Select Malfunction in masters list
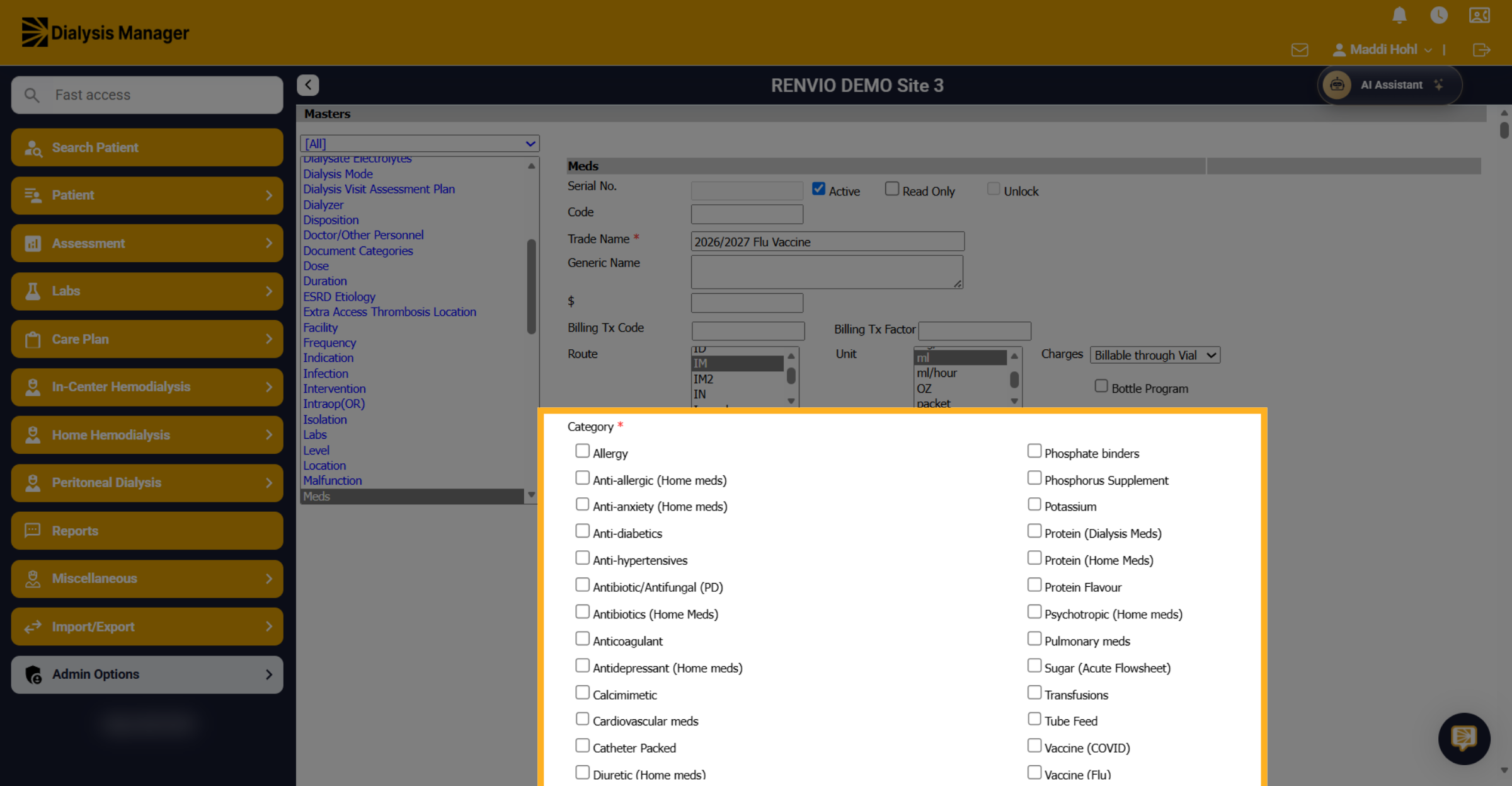Image resolution: width=1512 pixels, height=786 pixels. pyautogui.click(x=333, y=481)
